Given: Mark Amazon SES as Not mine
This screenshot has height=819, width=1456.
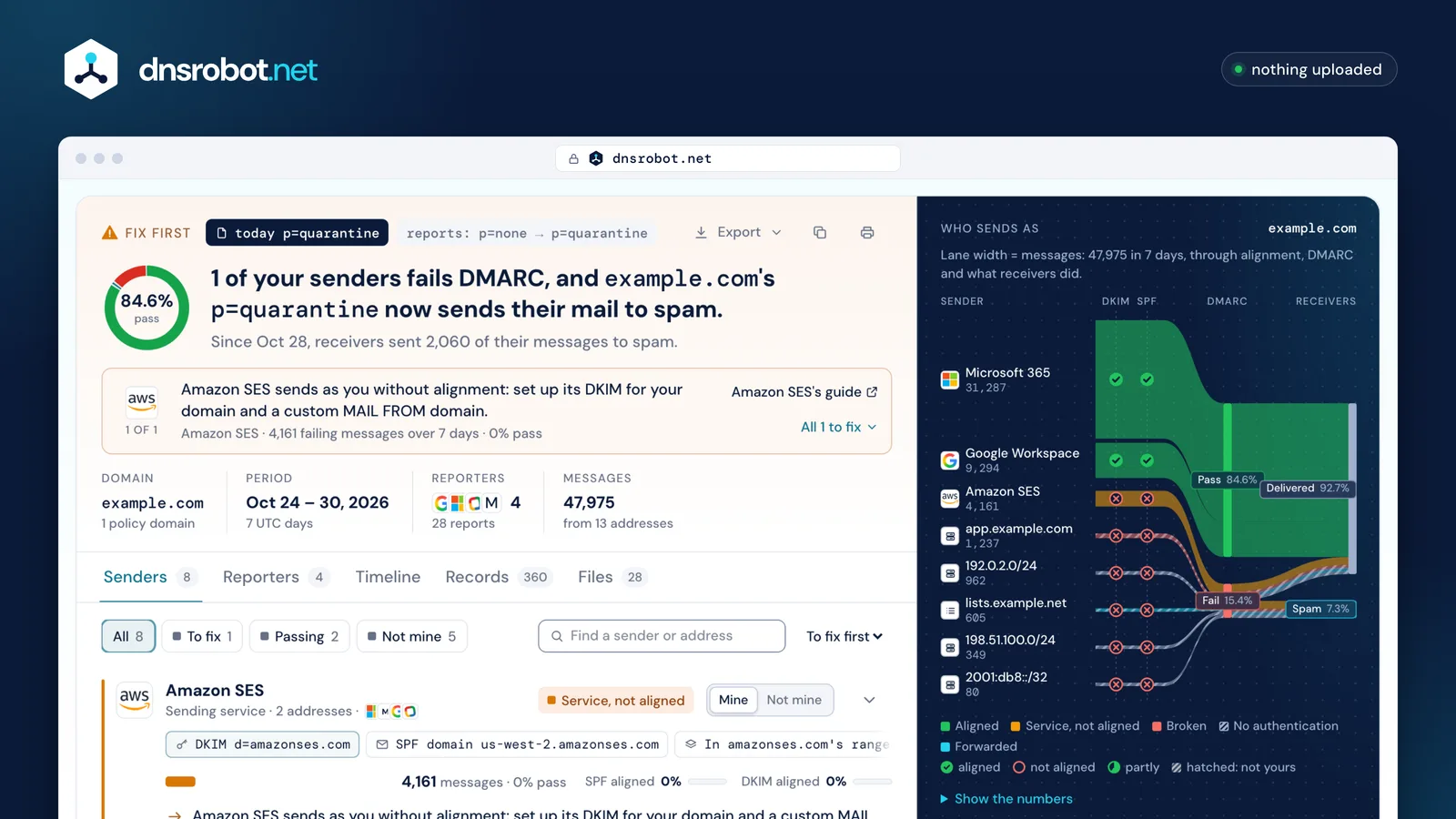Looking at the screenshot, I should pos(794,700).
